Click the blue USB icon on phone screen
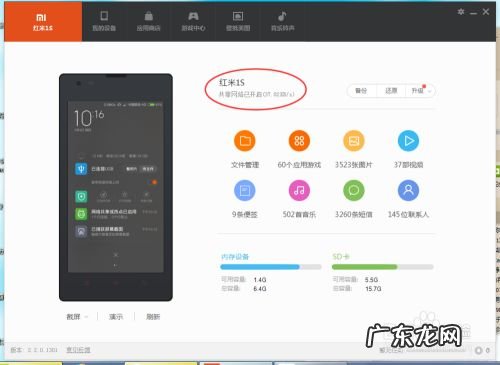 (x=81, y=169)
